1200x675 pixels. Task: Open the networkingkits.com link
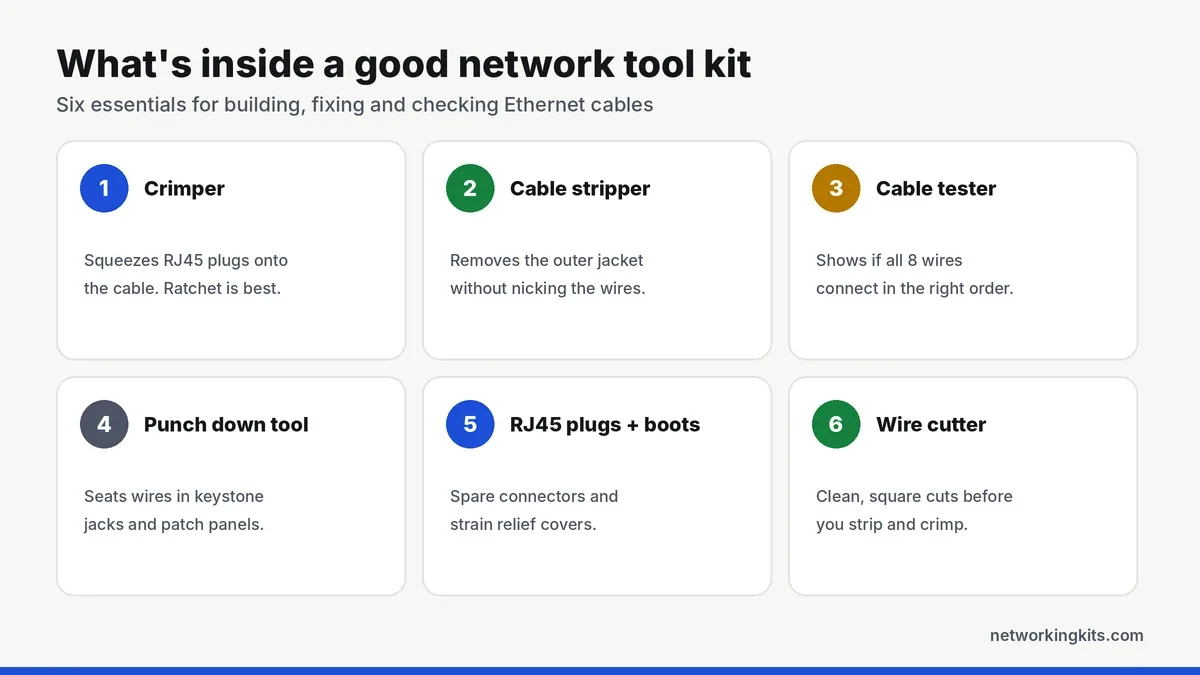[1066, 635]
